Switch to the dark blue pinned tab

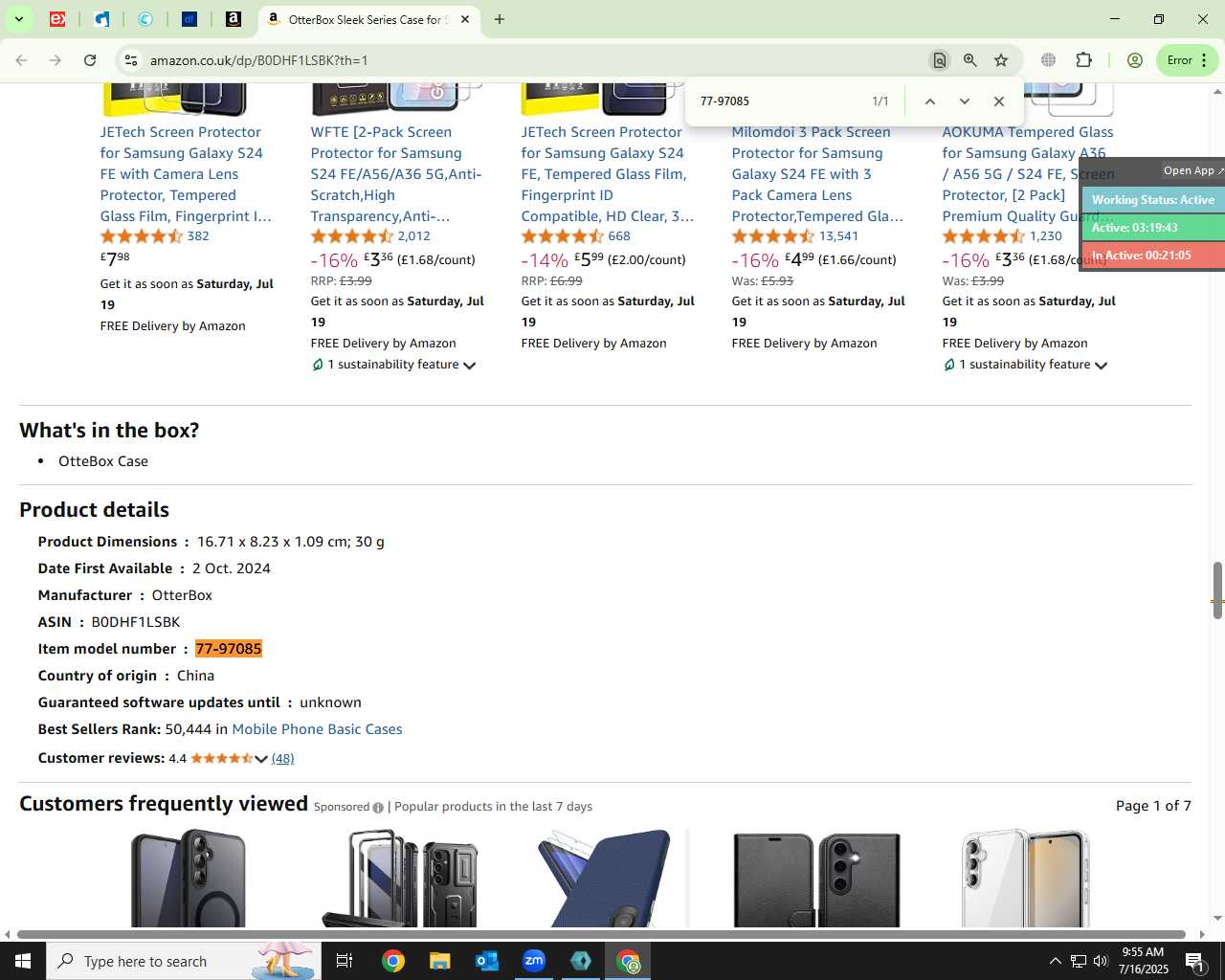click(x=189, y=19)
